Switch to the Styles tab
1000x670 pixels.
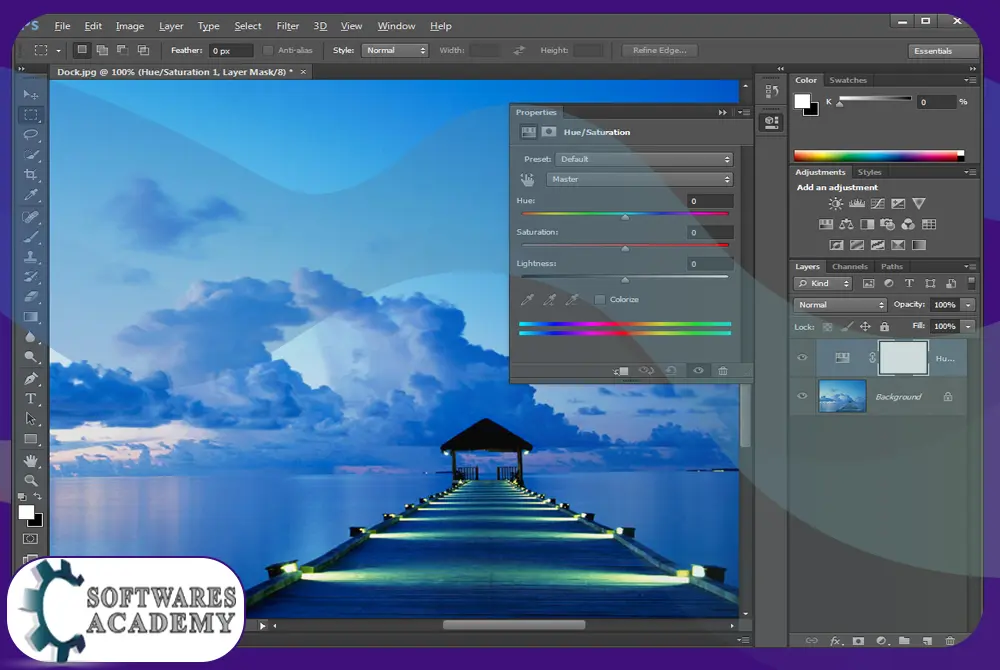tap(869, 172)
